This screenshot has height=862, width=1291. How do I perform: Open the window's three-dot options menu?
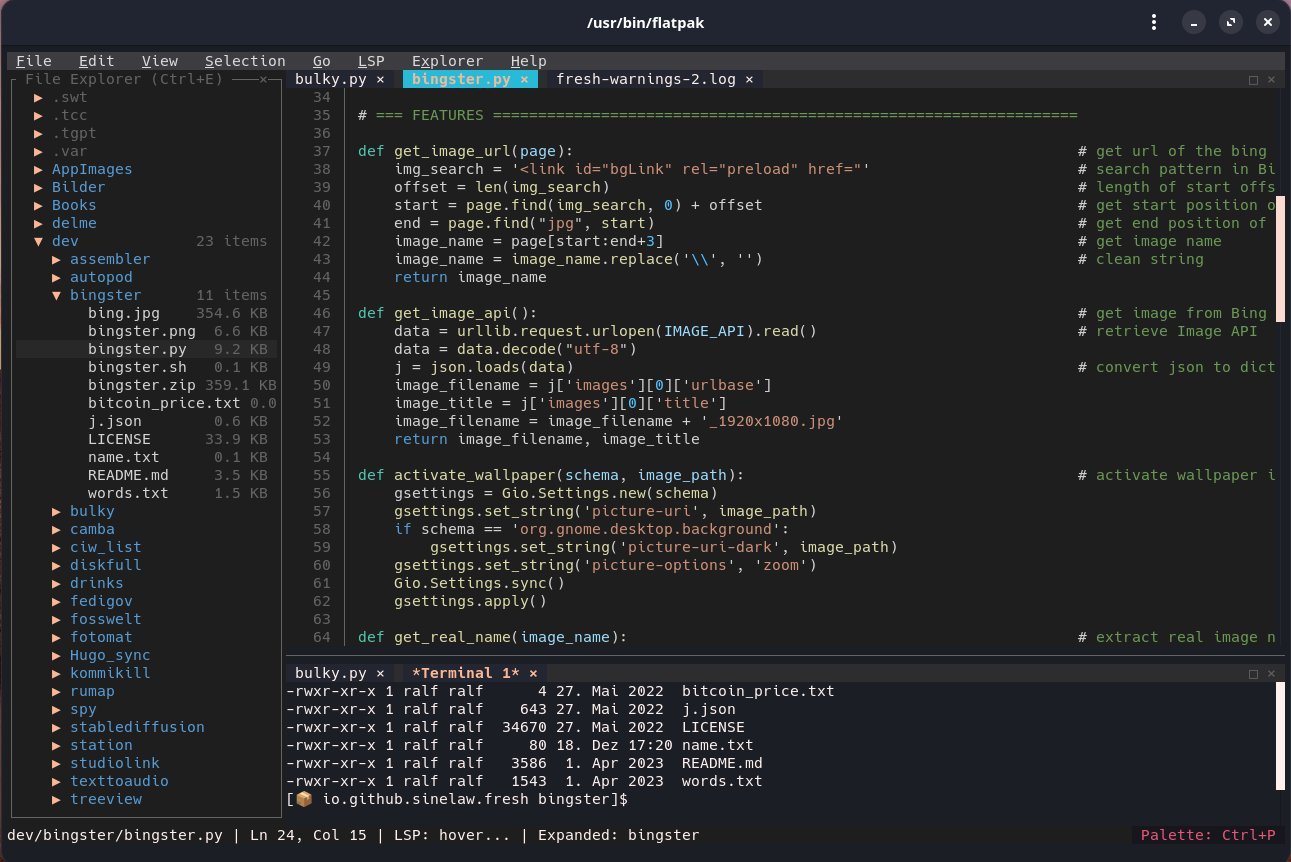(x=1153, y=22)
